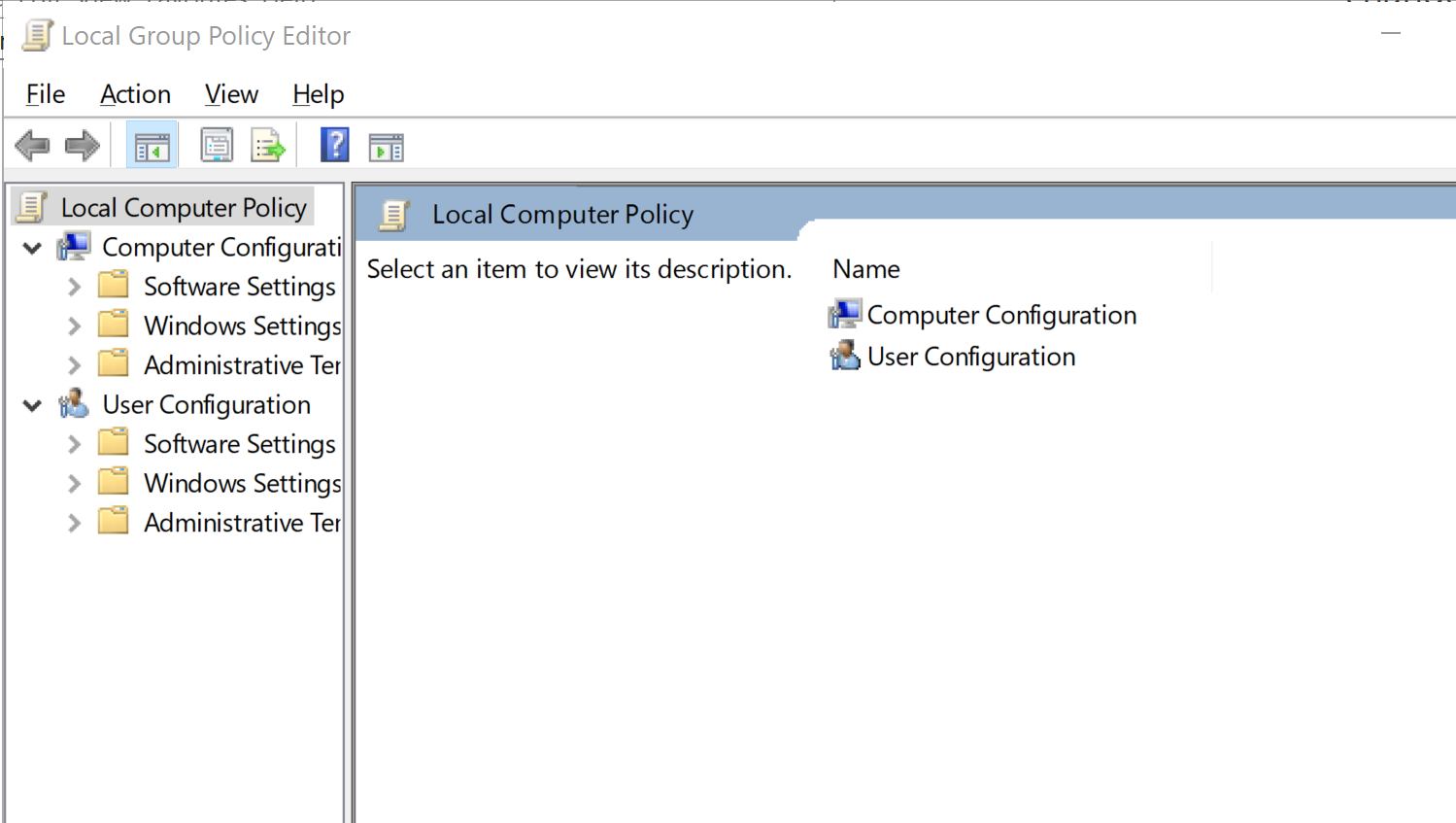Click folder icon of Windows Settings under User Configuration
Screen dimensions: 1456x823
[x=114, y=482]
